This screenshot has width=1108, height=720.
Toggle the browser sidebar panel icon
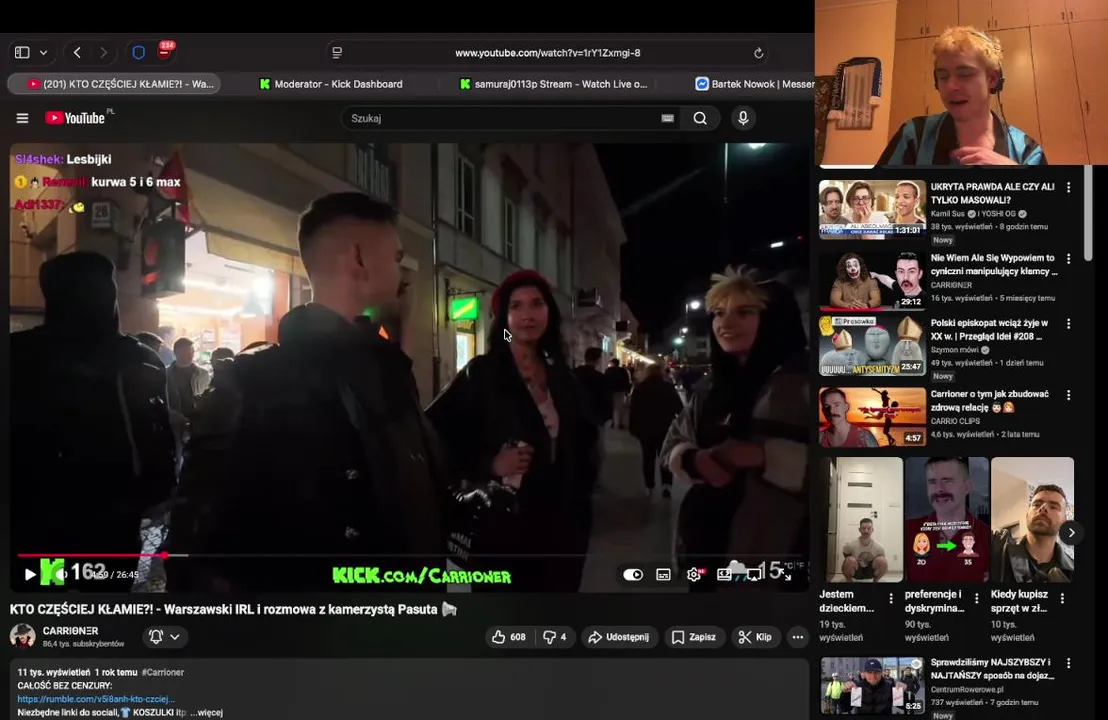tap(22, 52)
